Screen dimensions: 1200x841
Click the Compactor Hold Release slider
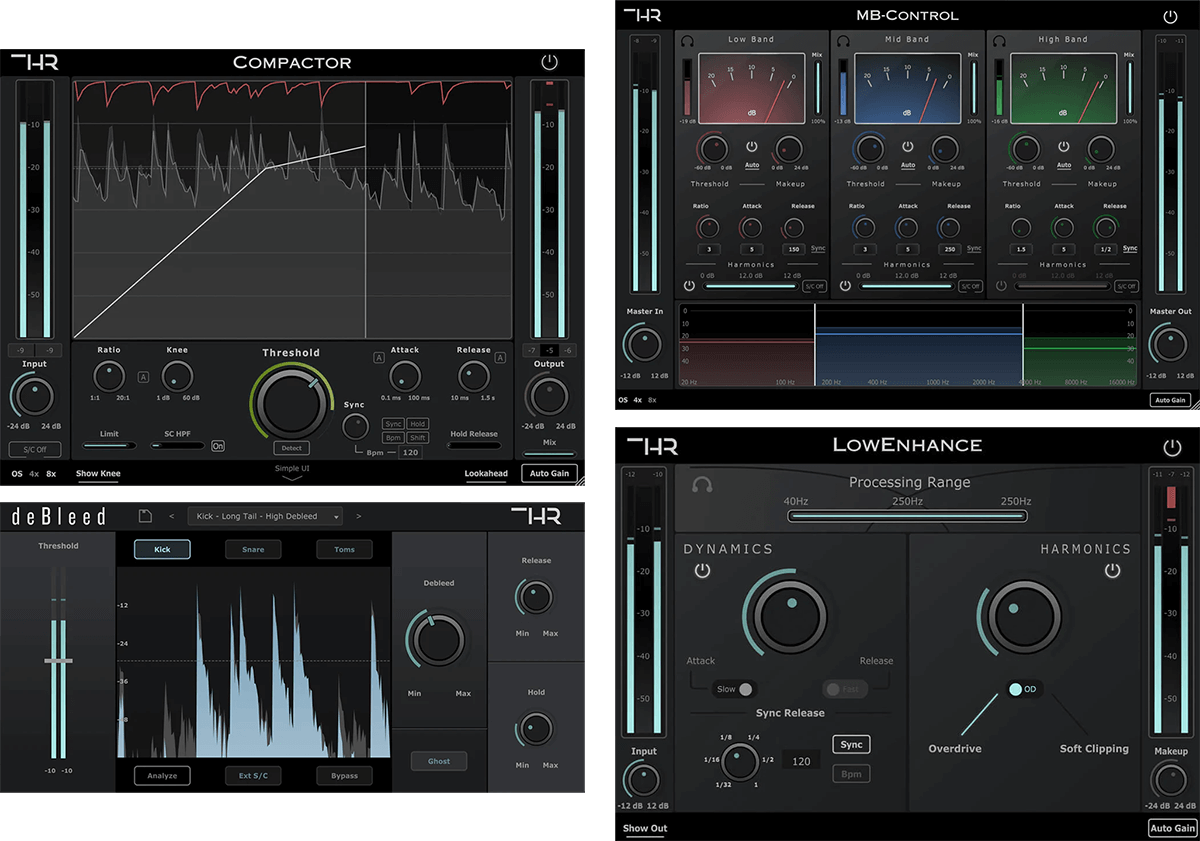[473, 445]
